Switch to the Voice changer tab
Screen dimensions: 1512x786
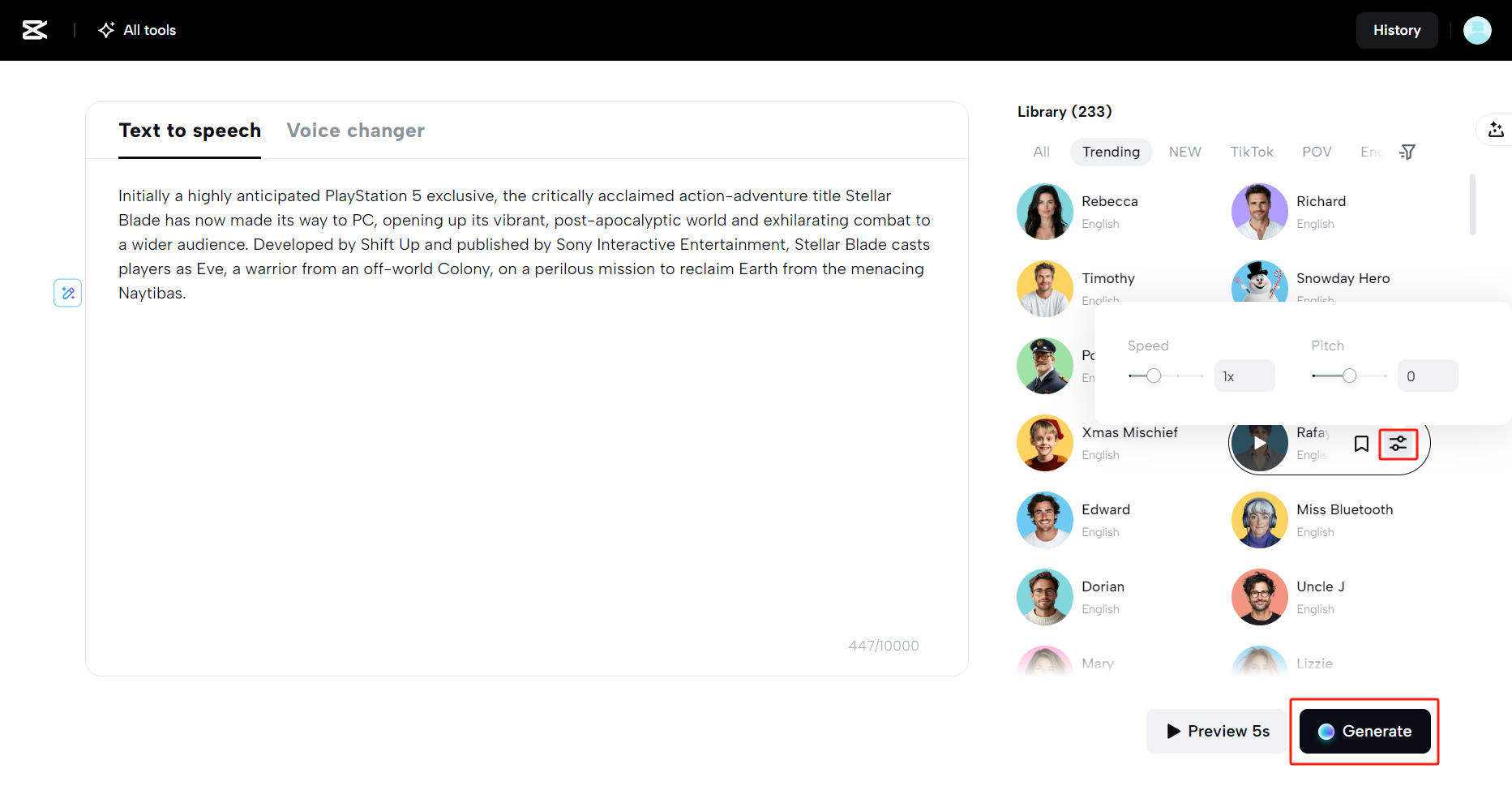pyautogui.click(x=355, y=131)
